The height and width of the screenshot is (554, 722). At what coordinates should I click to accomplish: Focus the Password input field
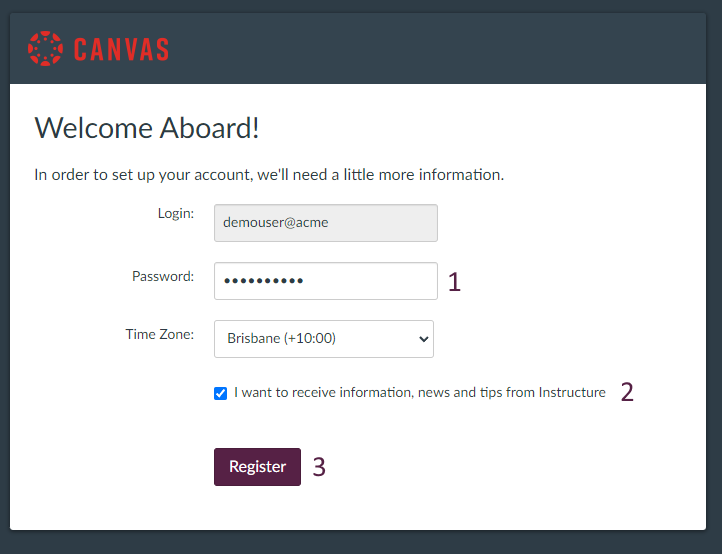tap(325, 281)
